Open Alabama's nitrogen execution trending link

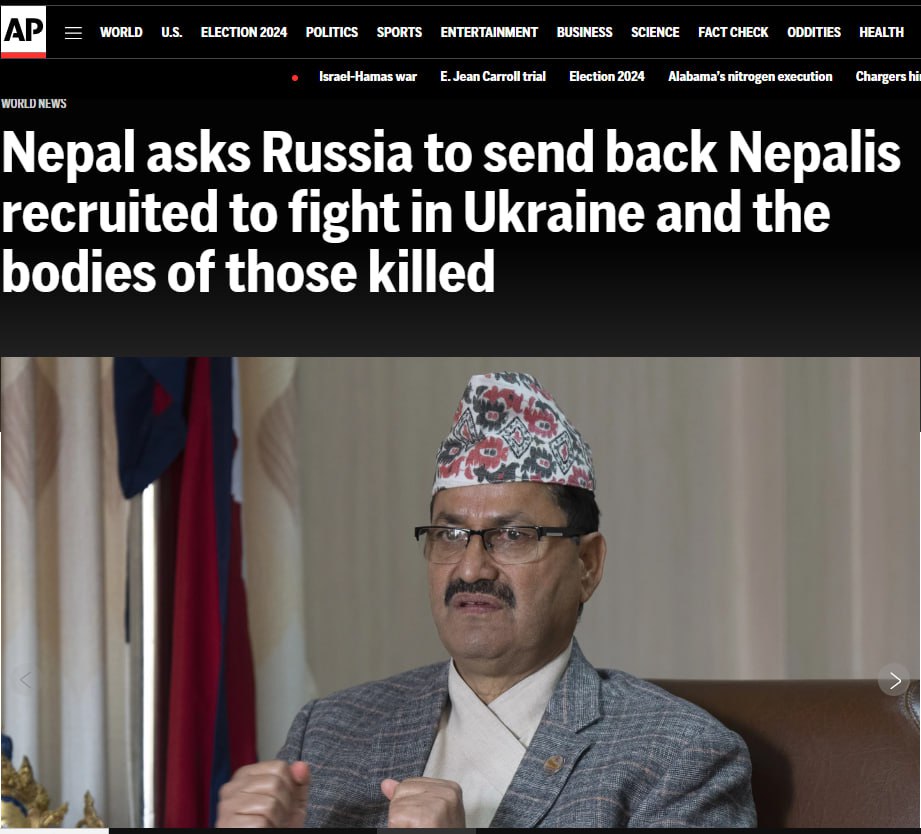pos(750,76)
